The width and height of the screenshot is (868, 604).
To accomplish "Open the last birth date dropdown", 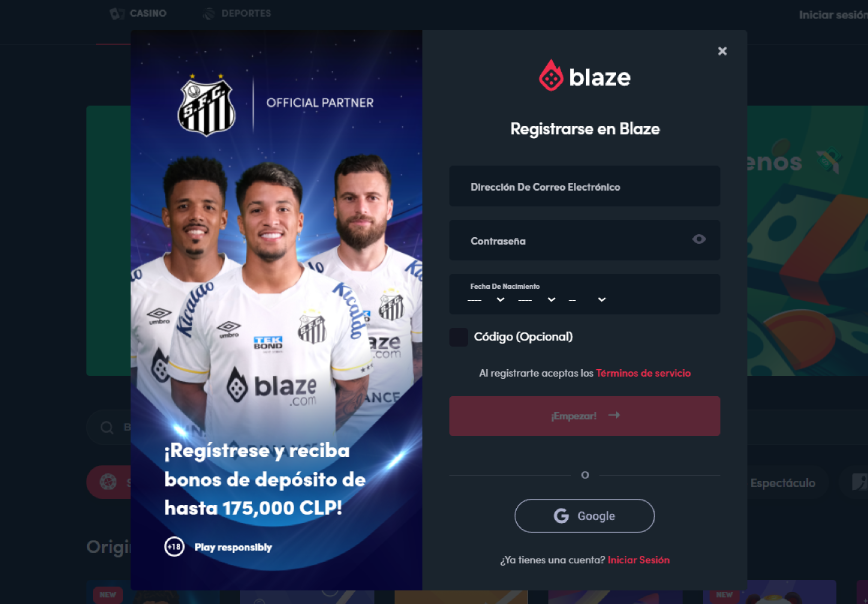I will (x=587, y=300).
